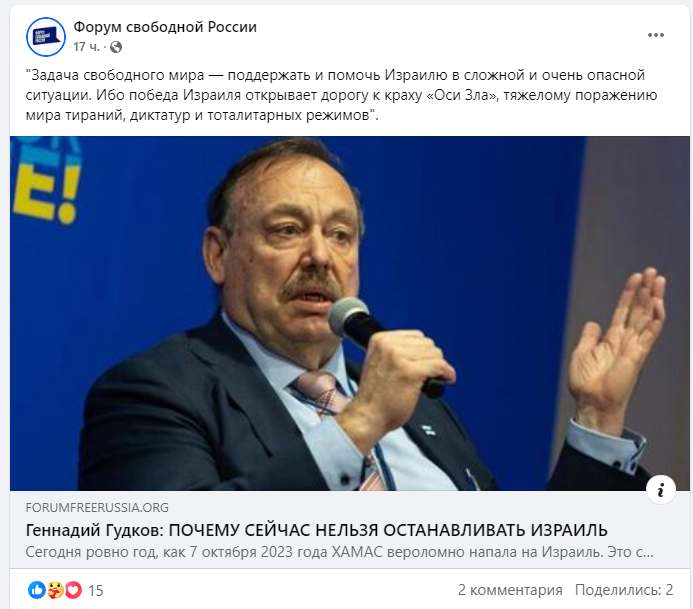Open the headline Геннадий Гудков: ПОЧЕМУ СЕЙЧАС НЕЛЬЗЯ ОСТАНАВЛИВАТЬ ИЗРАИЛЬ
This screenshot has height=609, width=693.
click(x=316, y=530)
